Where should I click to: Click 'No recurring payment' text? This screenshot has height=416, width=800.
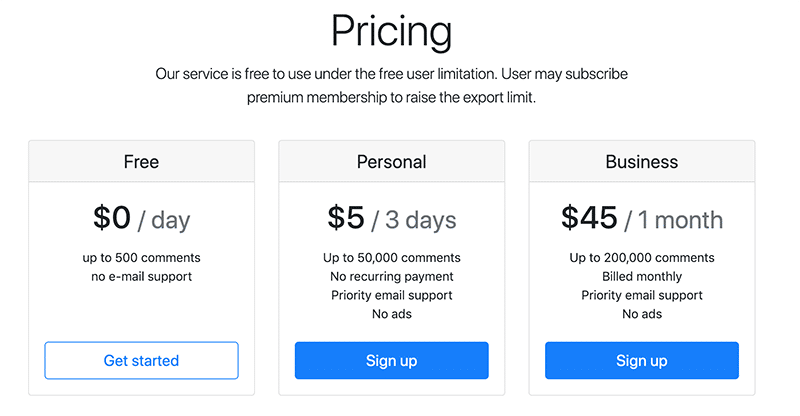[391, 276]
